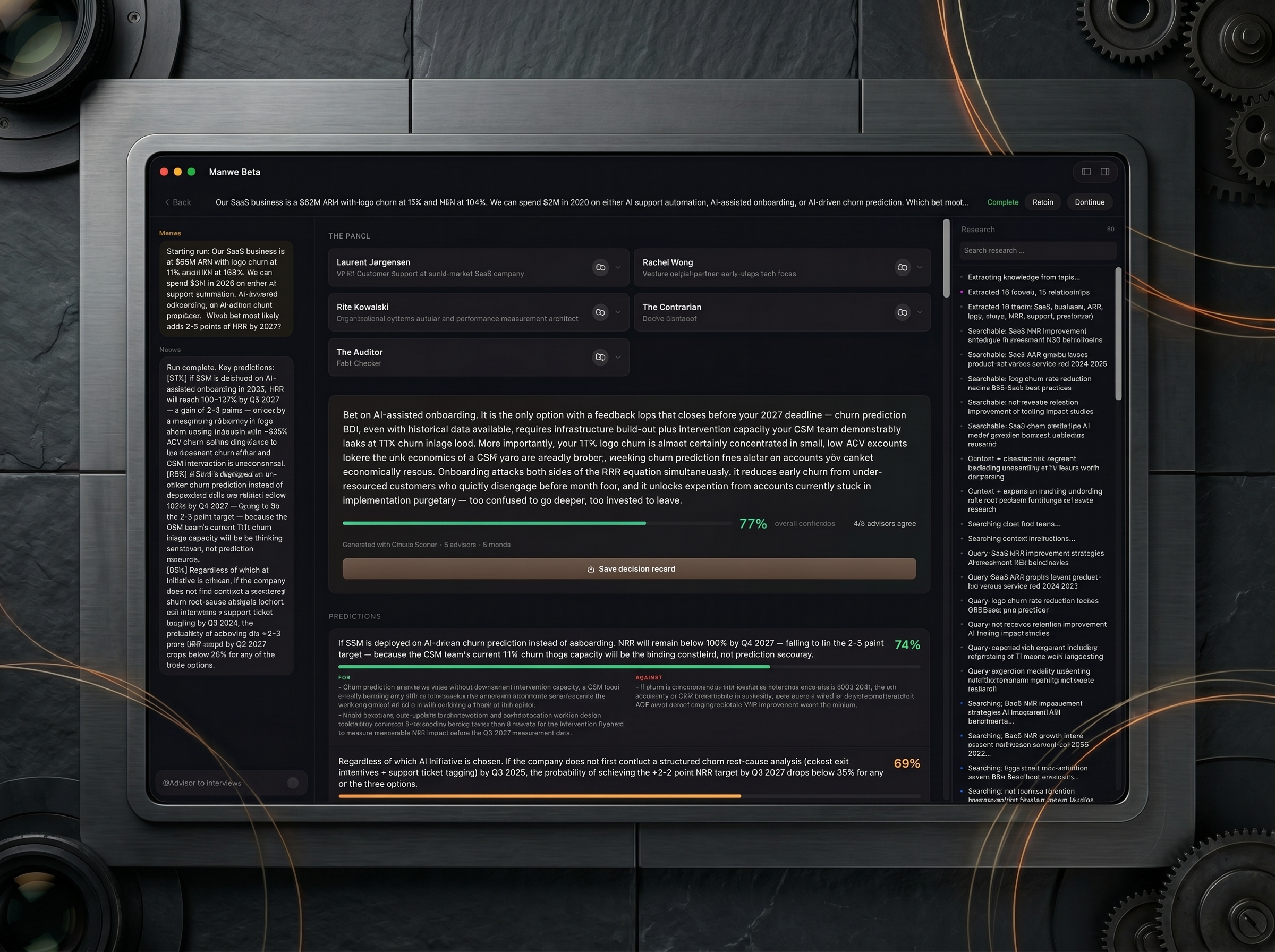Click the back arrow icon
Image resolution: width=1275 pixels, height=952 pixels.
pyautogui.click(x=167, y=202)
